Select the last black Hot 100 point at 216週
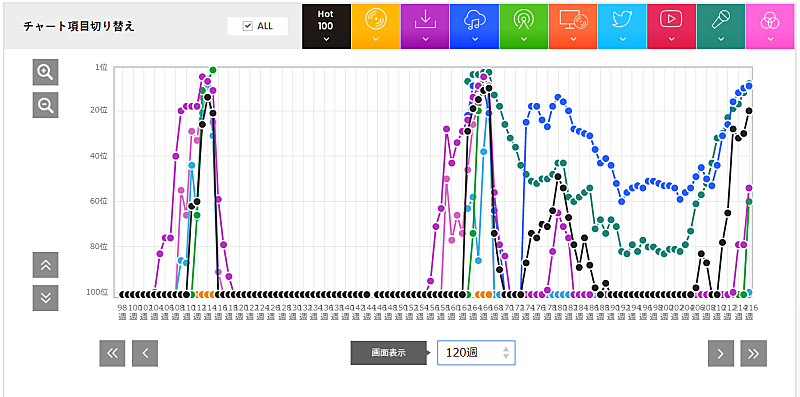 749,110
